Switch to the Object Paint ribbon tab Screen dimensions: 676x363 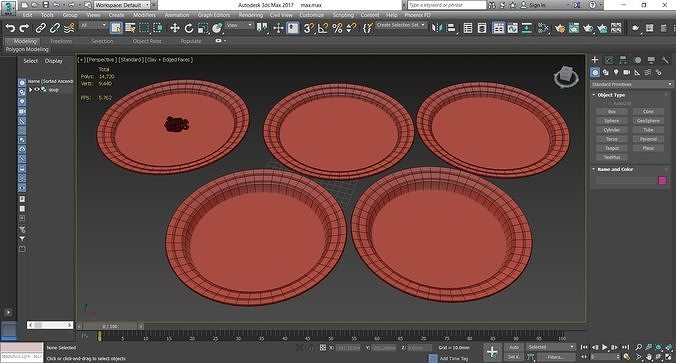point(147,41)
